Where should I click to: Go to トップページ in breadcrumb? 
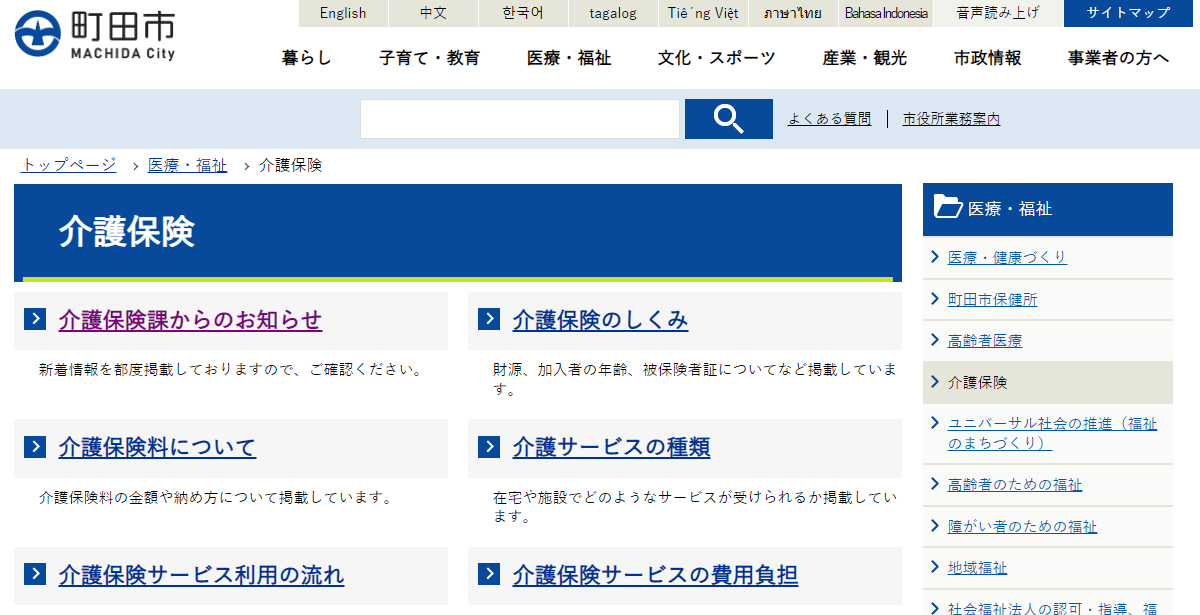(x=69, y=165)
